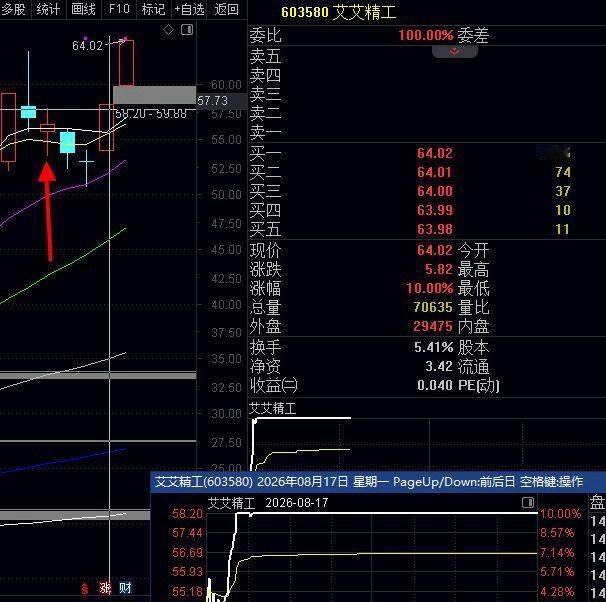
Task: Open the 统计 statistics tool
Action: click(48, 9)
